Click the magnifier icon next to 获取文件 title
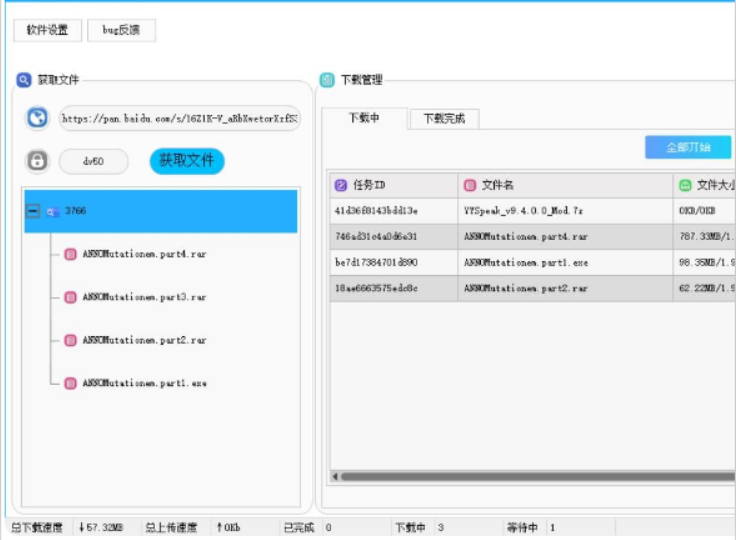 pos(24,80)
